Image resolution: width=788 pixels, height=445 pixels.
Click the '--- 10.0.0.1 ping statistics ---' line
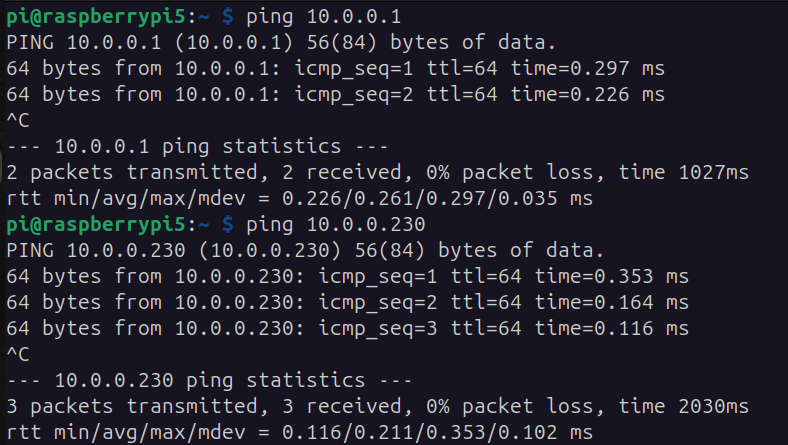point(198,147)
